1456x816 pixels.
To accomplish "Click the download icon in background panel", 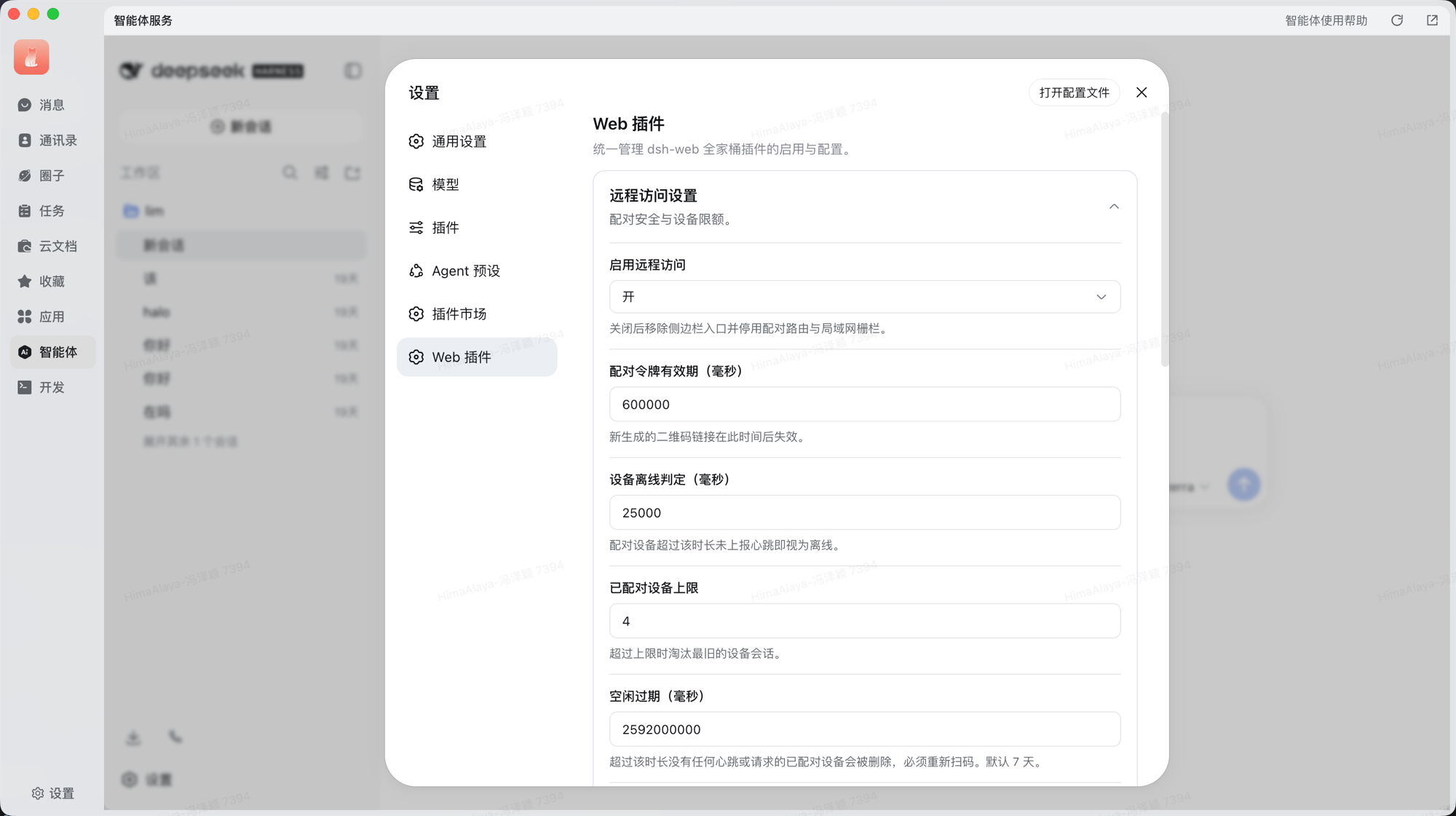I will click(133, 738).
